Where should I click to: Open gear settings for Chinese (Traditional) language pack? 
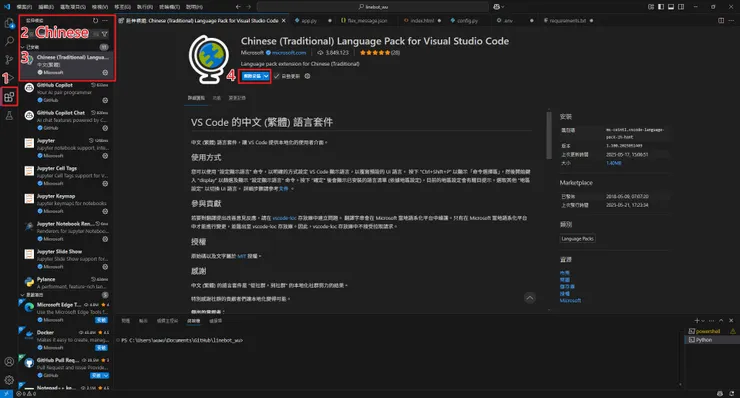105,73
